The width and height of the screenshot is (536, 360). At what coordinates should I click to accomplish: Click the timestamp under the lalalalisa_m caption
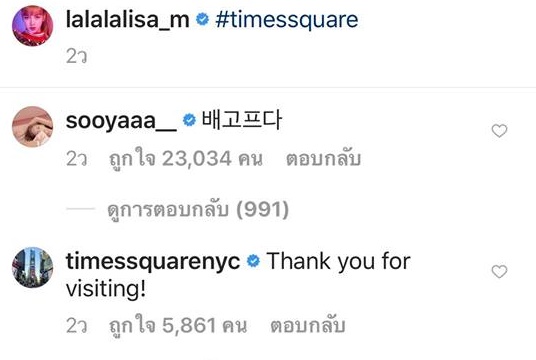click(77, 56)
